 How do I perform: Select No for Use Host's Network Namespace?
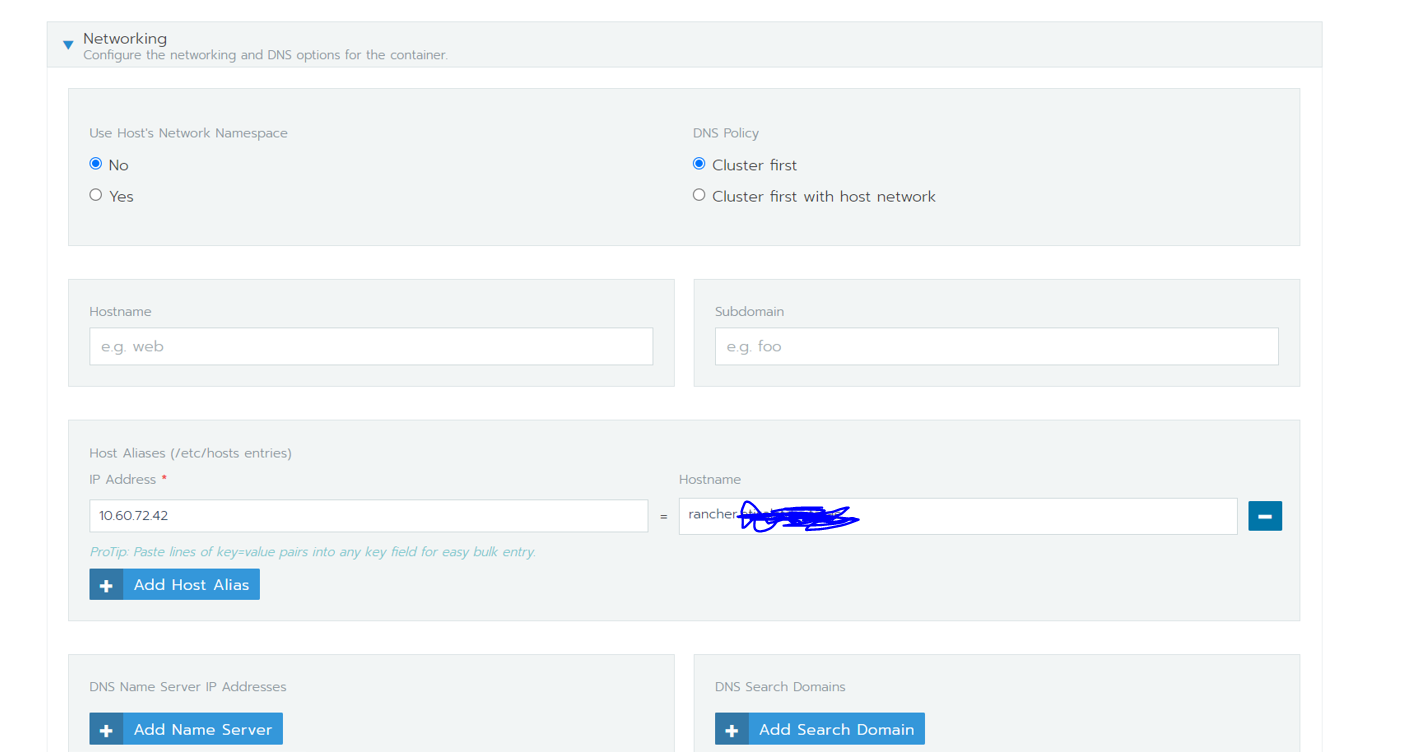[95, 163]
